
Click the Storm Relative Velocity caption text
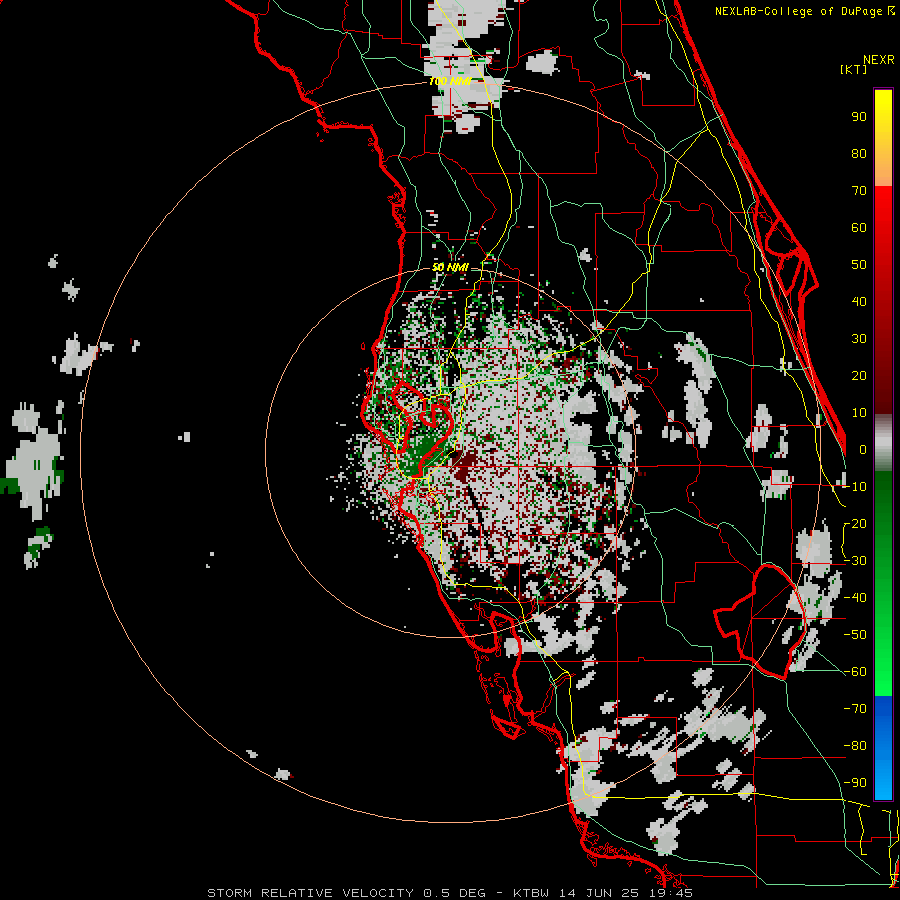pos(449,893)
